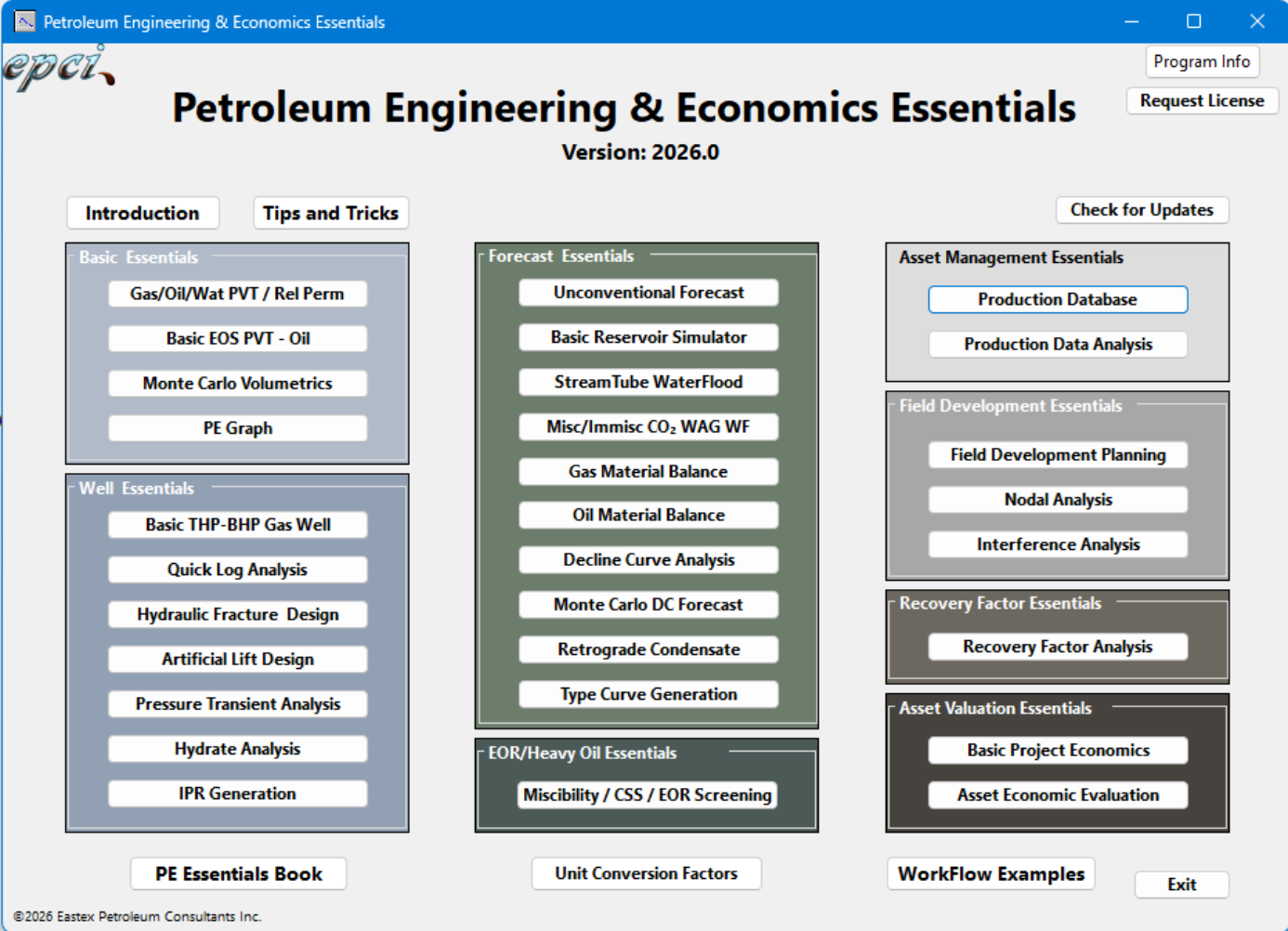1288x931 pixels.
Task: Launch the IPR Generation module
Action: 237,793
